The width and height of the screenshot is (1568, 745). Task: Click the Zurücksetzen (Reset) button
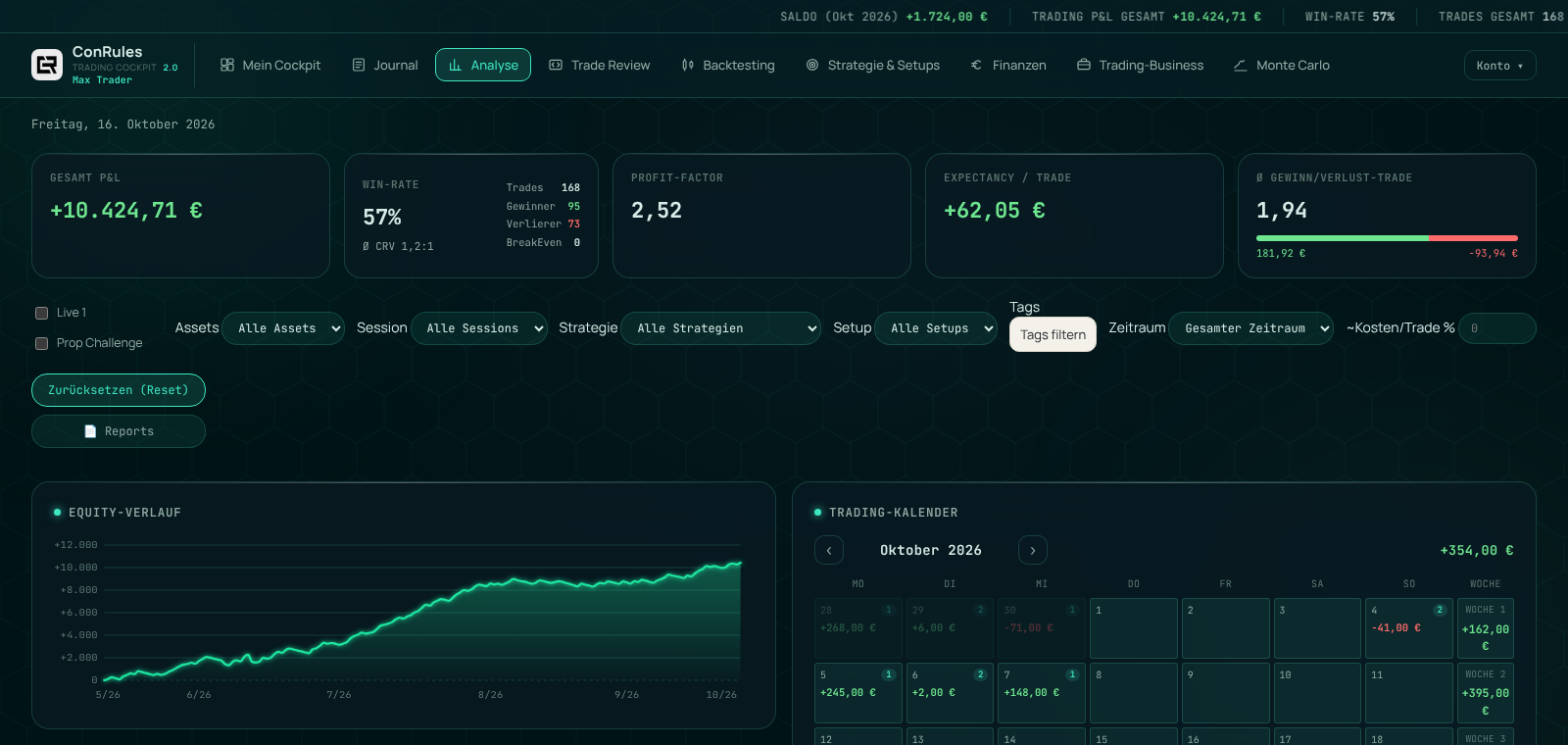119,390
